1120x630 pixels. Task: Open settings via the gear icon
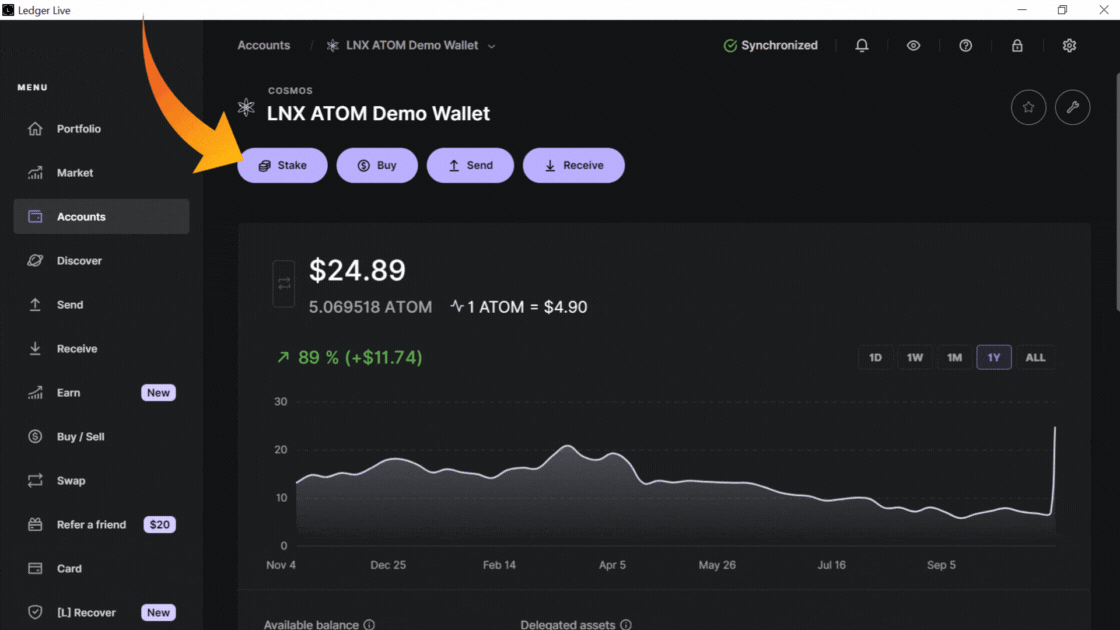[x=1069, y=46]
